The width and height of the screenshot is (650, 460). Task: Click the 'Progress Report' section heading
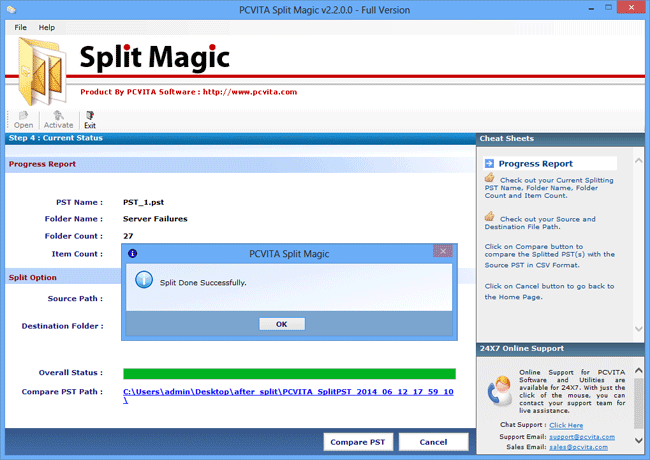[42, 164]
